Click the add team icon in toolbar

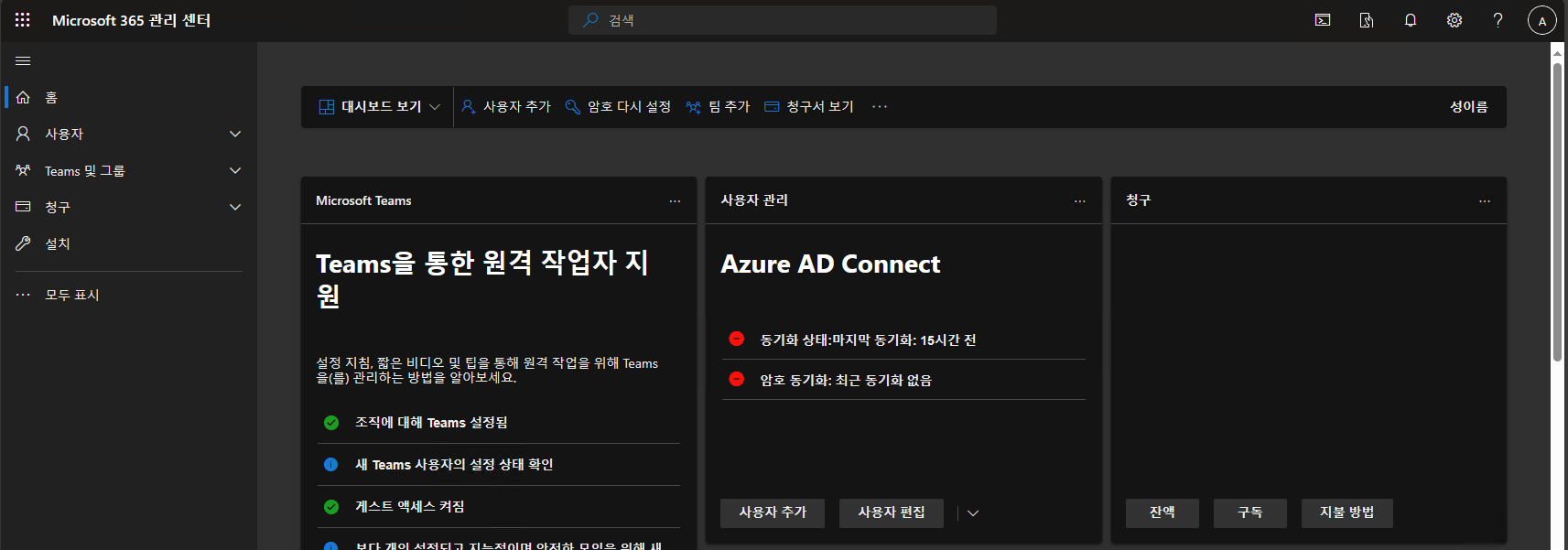point(694,107)
